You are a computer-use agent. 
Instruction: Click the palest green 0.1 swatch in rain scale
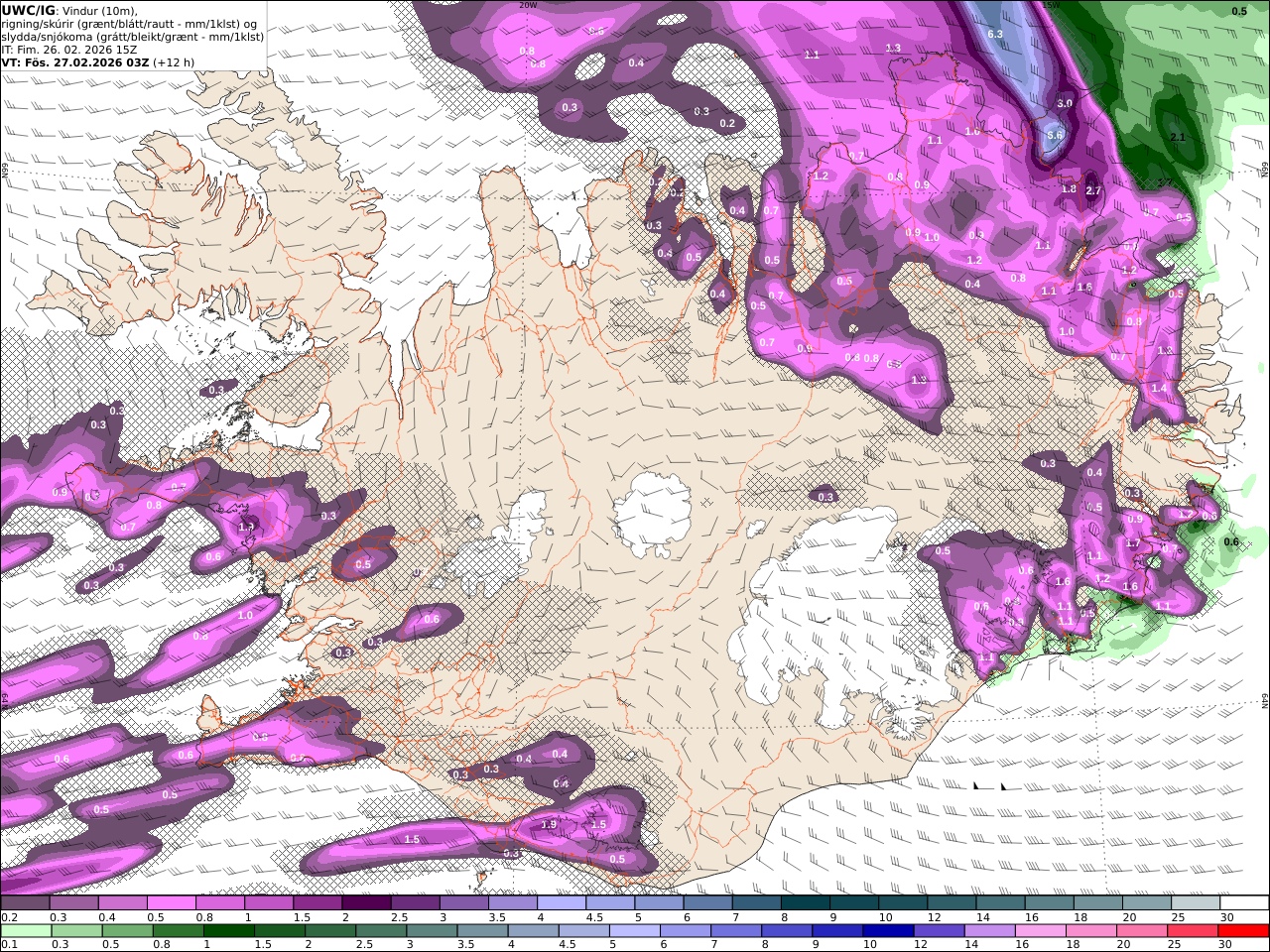(x=26, y=930)
